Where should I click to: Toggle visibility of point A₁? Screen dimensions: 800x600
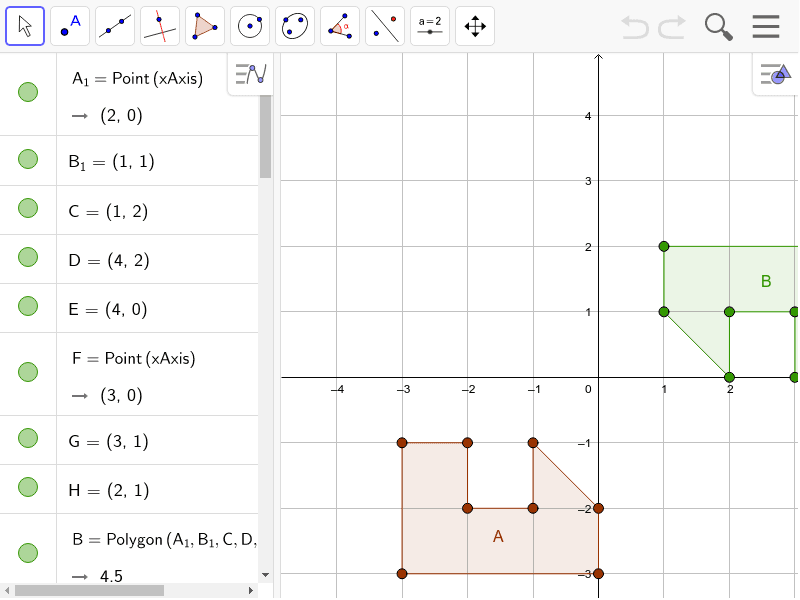click(x=28, y=92)
